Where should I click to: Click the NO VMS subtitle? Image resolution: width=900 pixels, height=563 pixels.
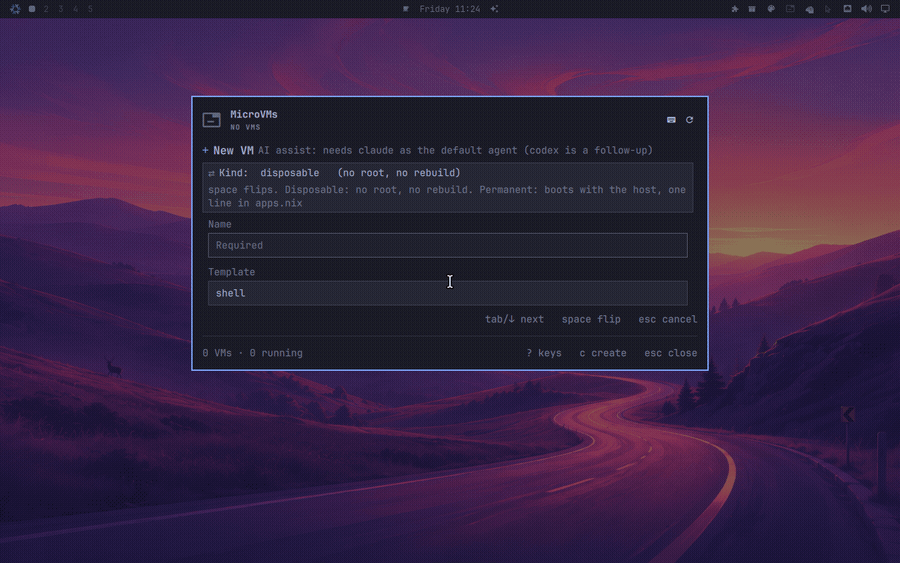[245, 127]
